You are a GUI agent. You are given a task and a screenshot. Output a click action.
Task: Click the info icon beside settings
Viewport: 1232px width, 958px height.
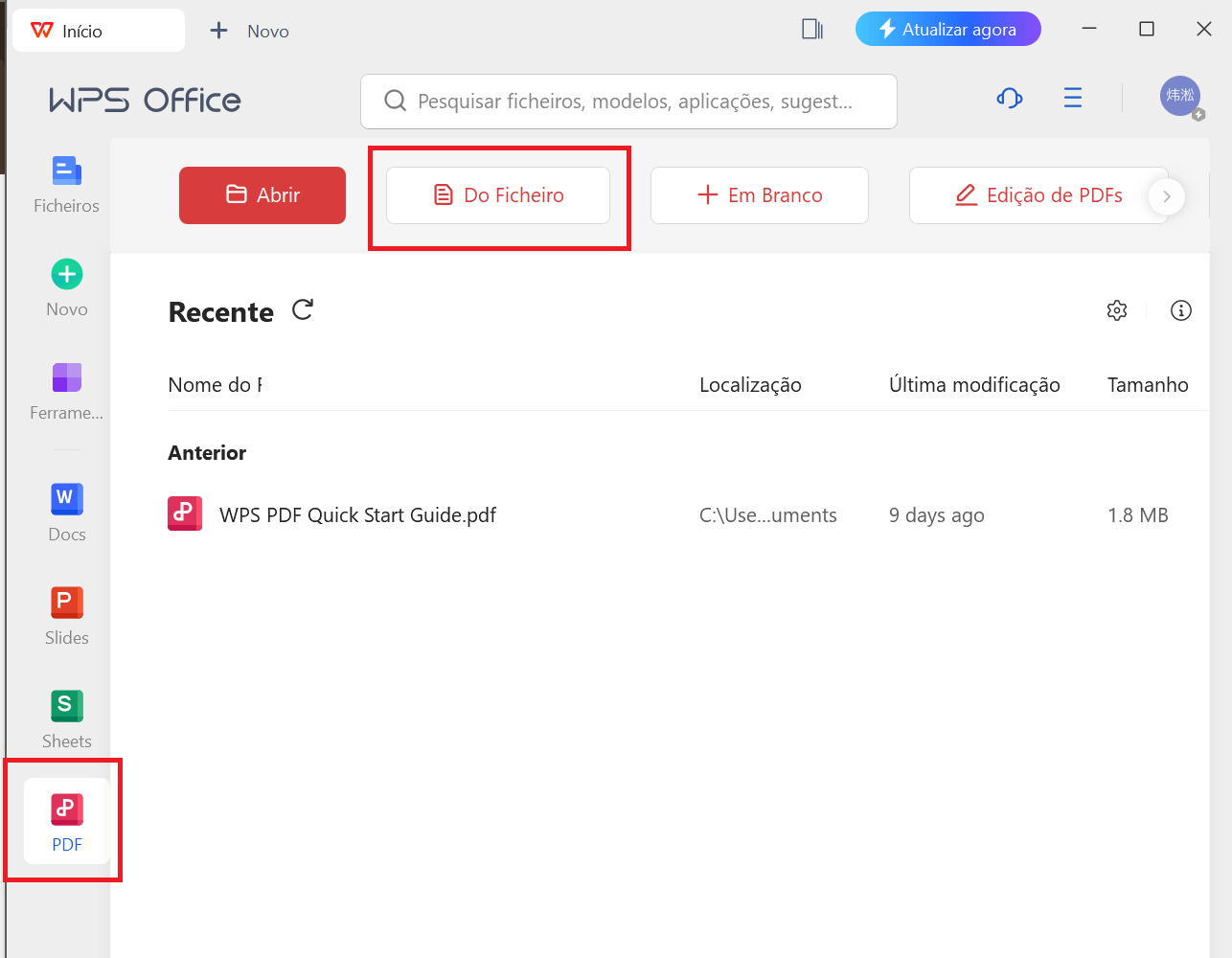[x=1181, y=310]
